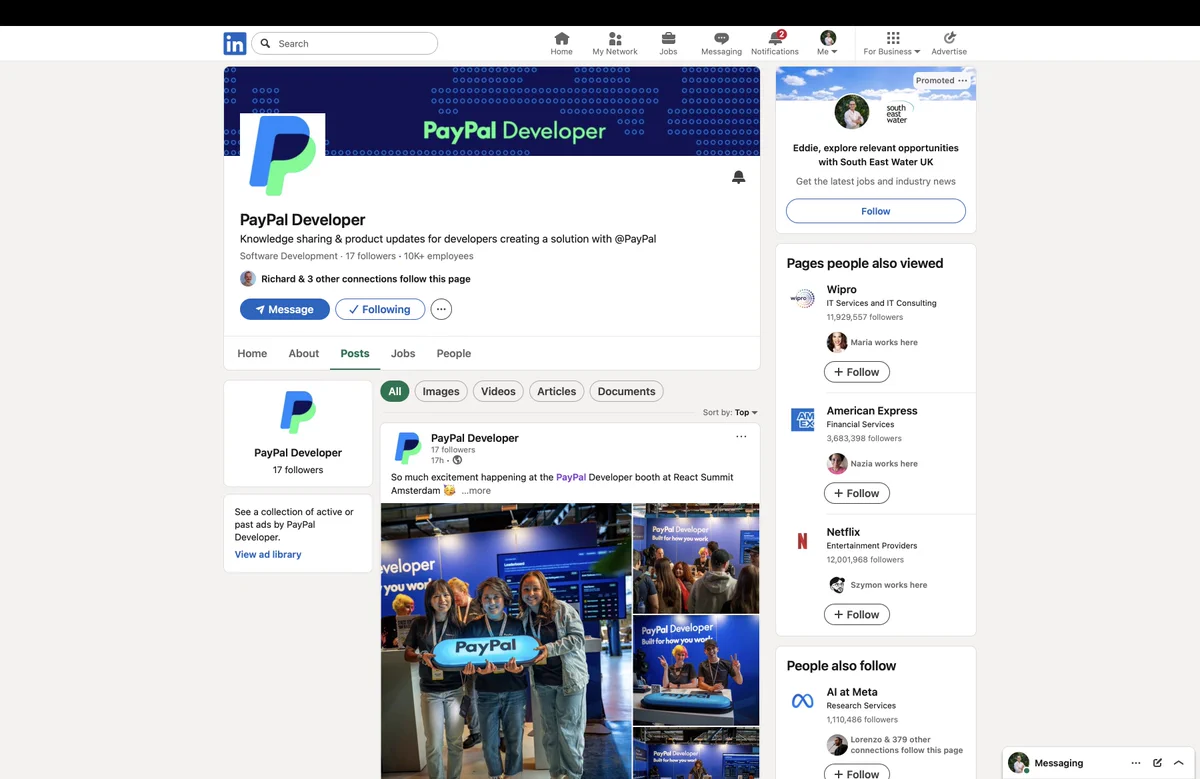Click Richard's small profile photo

(x=248, y=279)
